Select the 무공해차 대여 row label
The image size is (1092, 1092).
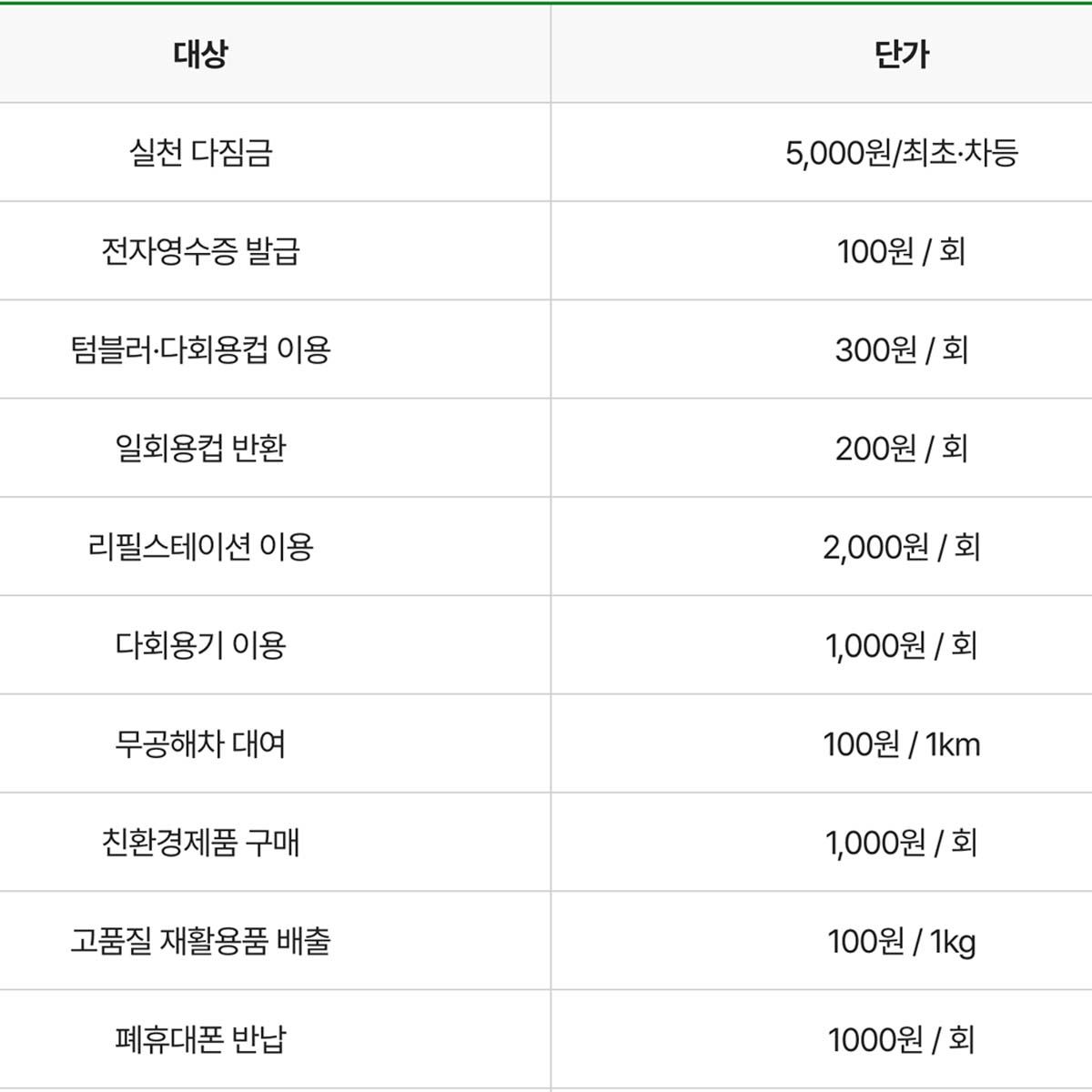[x=200, y=743]
